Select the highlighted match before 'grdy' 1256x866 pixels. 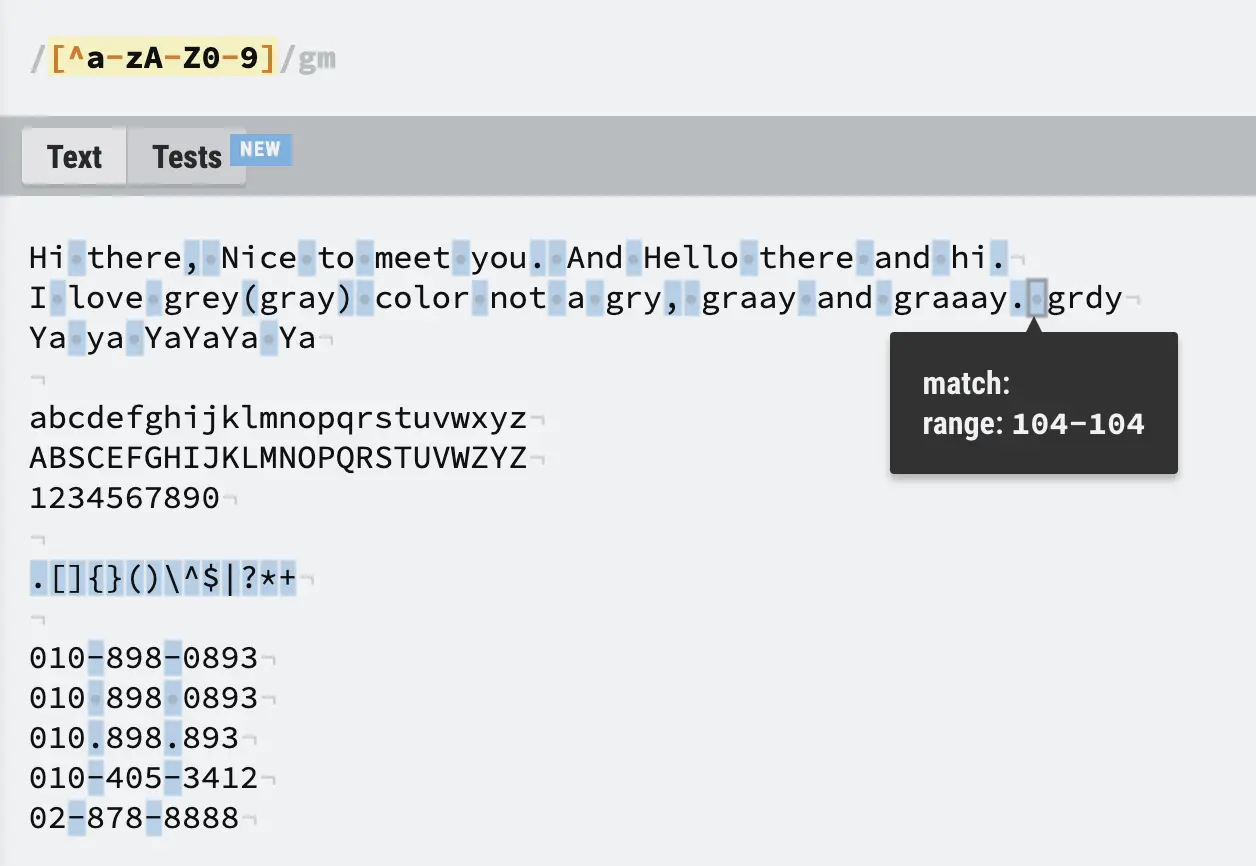(x=1036, y=298)
